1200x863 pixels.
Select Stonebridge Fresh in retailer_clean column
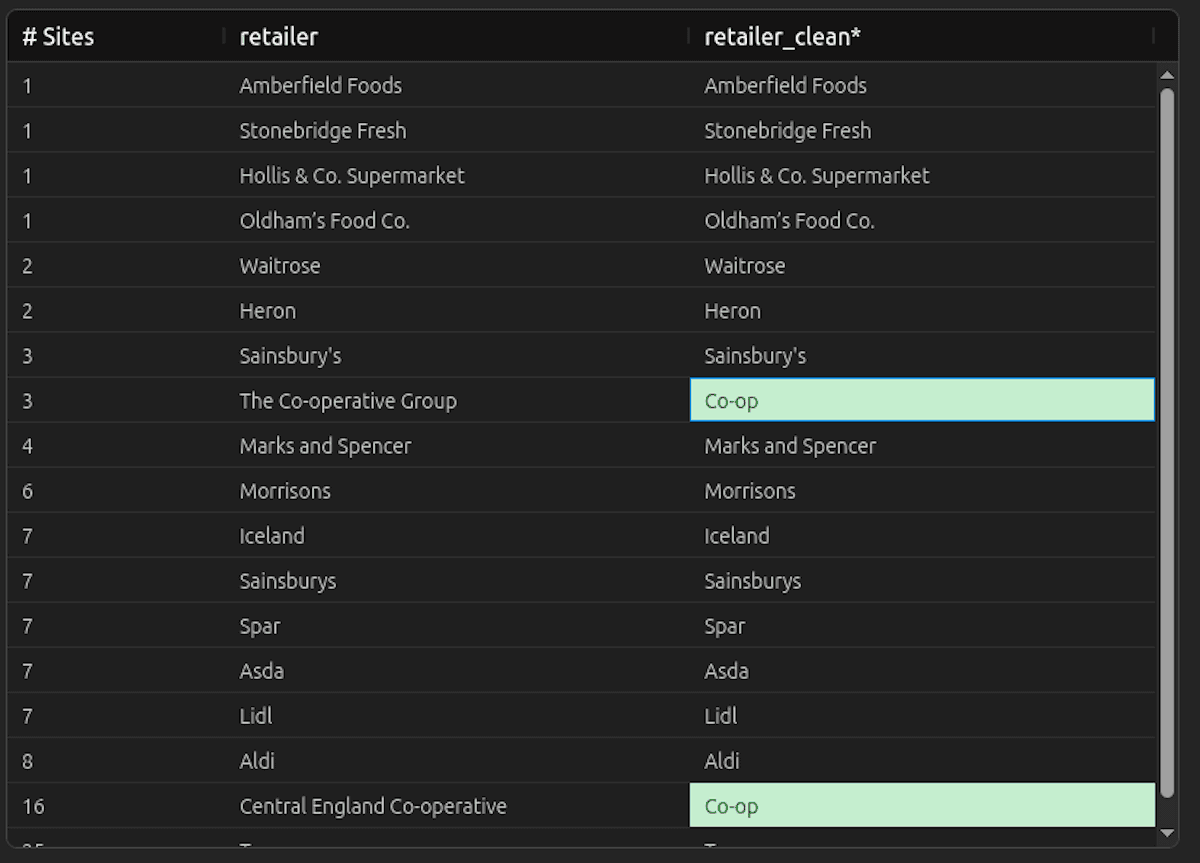pos(788,130)
